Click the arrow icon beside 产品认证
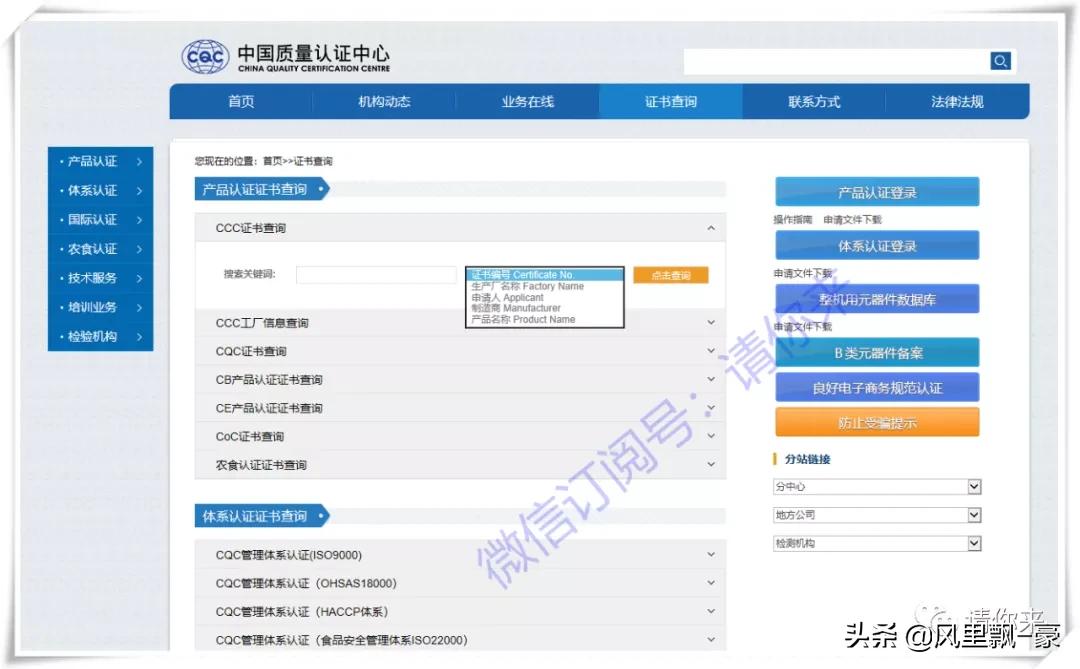1080x669 pixels. tap(140, 161)
